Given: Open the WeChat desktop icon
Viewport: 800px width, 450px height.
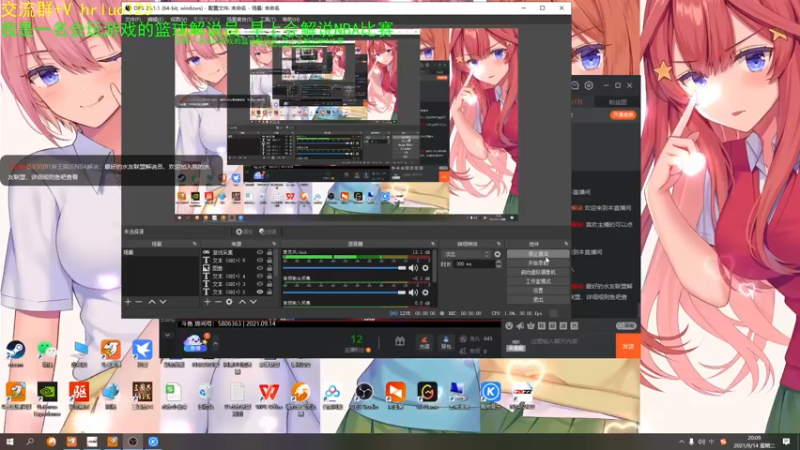Looking at the screenshot, I should point(47,352).
